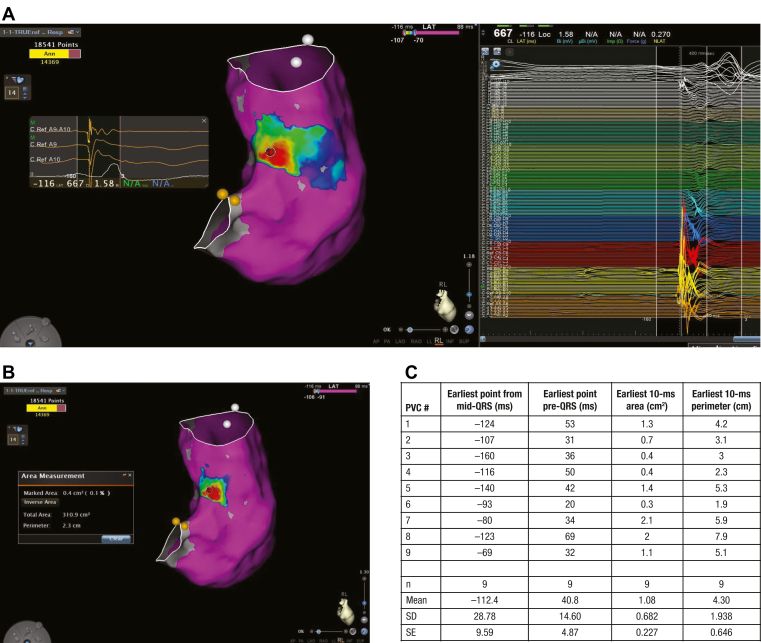Pin the Area Measurement dialog
Image resolution: width=761 pixels, height=643 pixels.
[125, 475]
